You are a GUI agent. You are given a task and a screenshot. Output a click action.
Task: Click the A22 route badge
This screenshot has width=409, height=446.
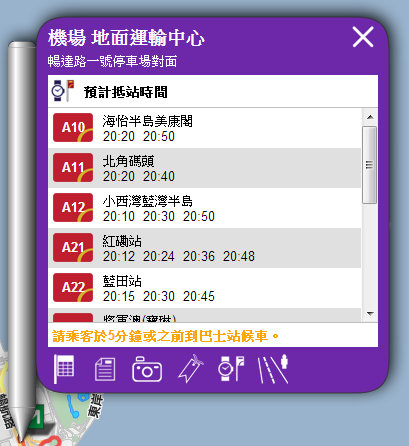tap(73, 288)
